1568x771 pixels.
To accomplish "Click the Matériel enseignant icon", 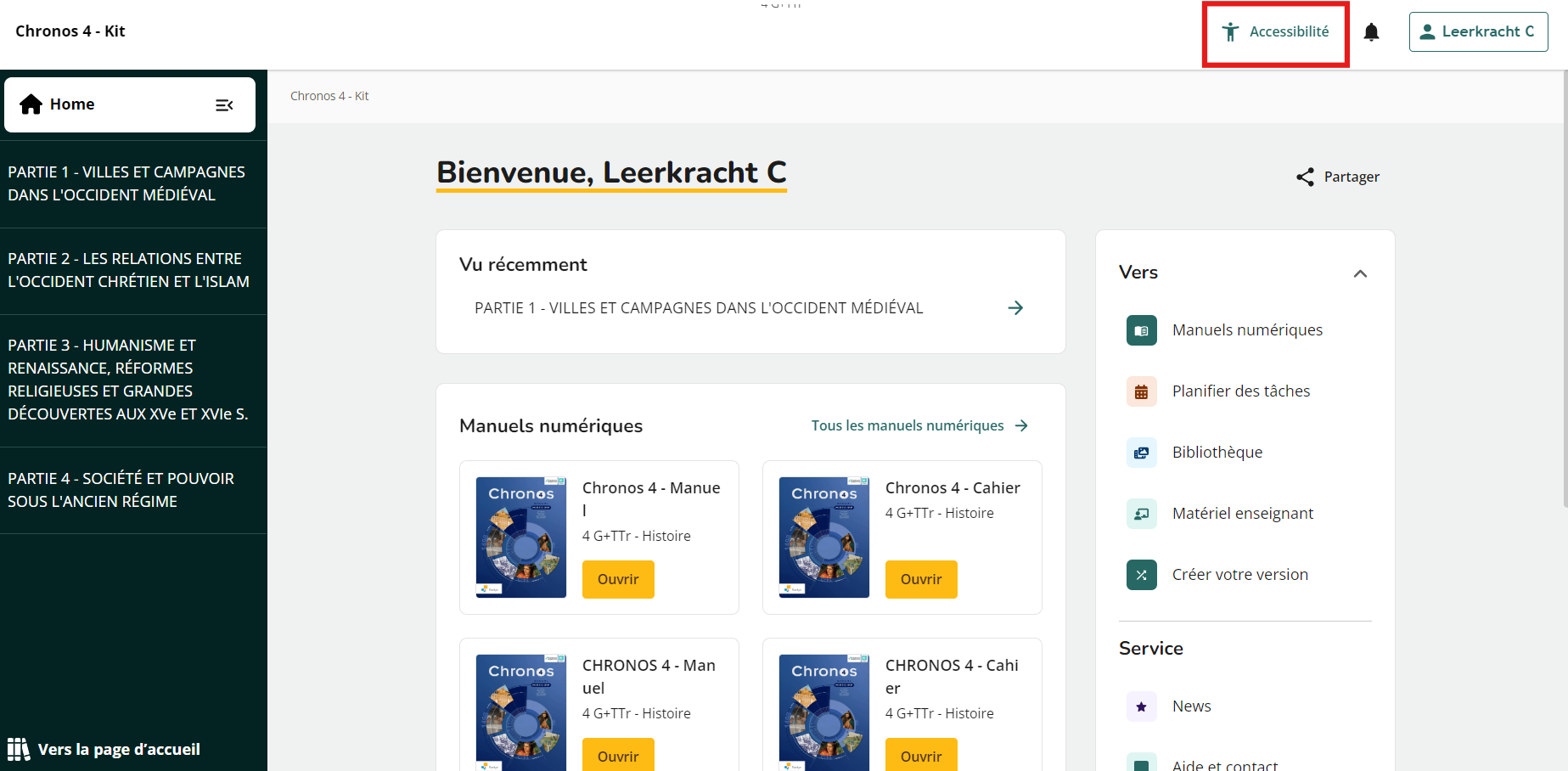I will coord(1141,514).
